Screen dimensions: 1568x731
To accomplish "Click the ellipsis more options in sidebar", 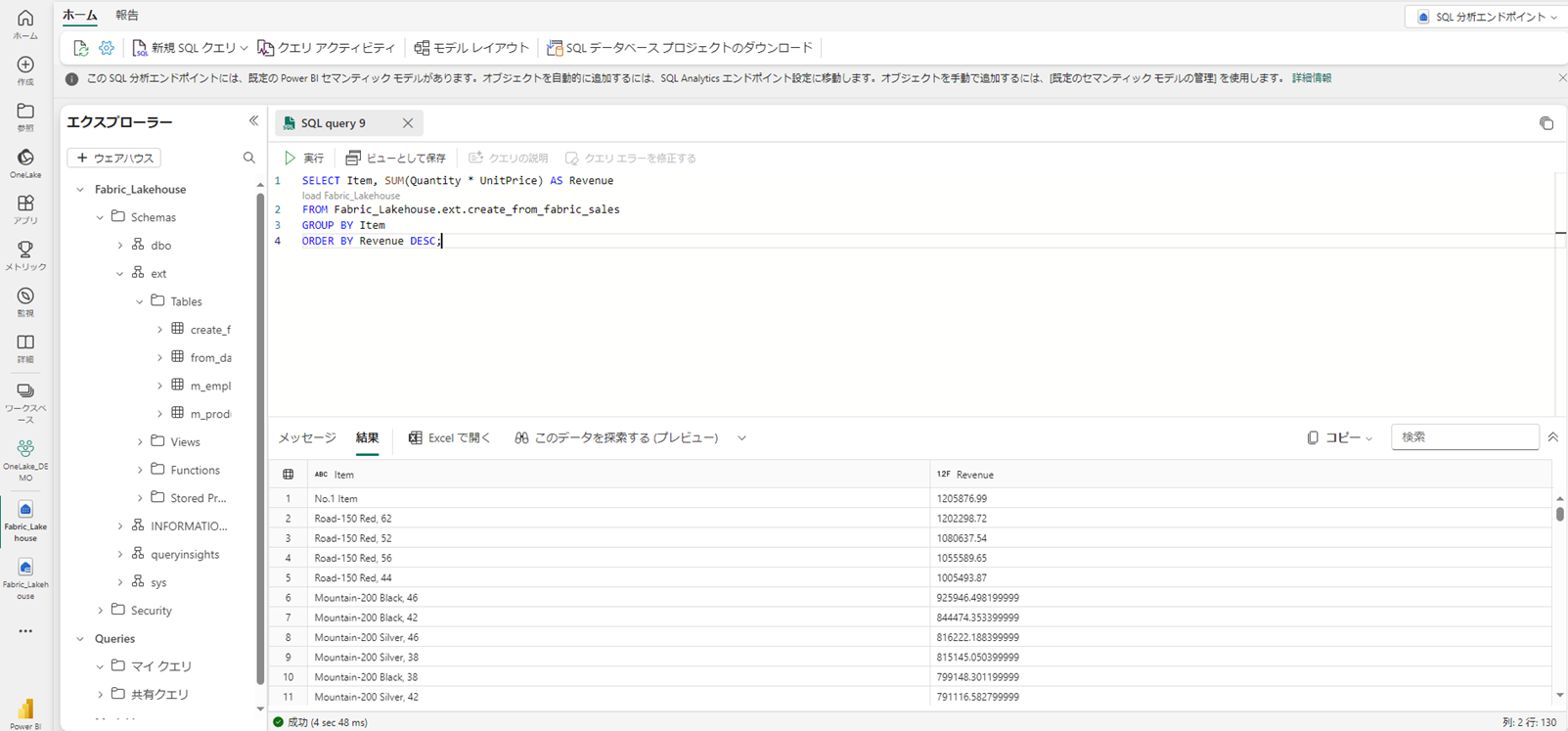I will tap(25, 631).
